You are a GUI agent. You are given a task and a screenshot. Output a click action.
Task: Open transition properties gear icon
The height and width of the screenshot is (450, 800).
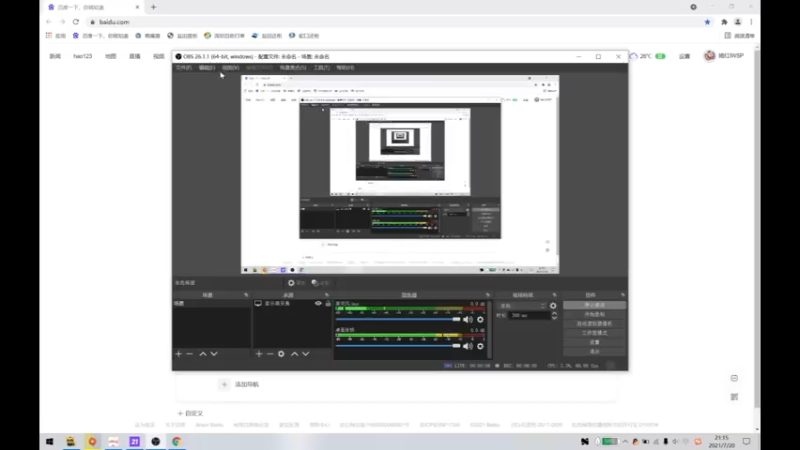tap(553, 306)
